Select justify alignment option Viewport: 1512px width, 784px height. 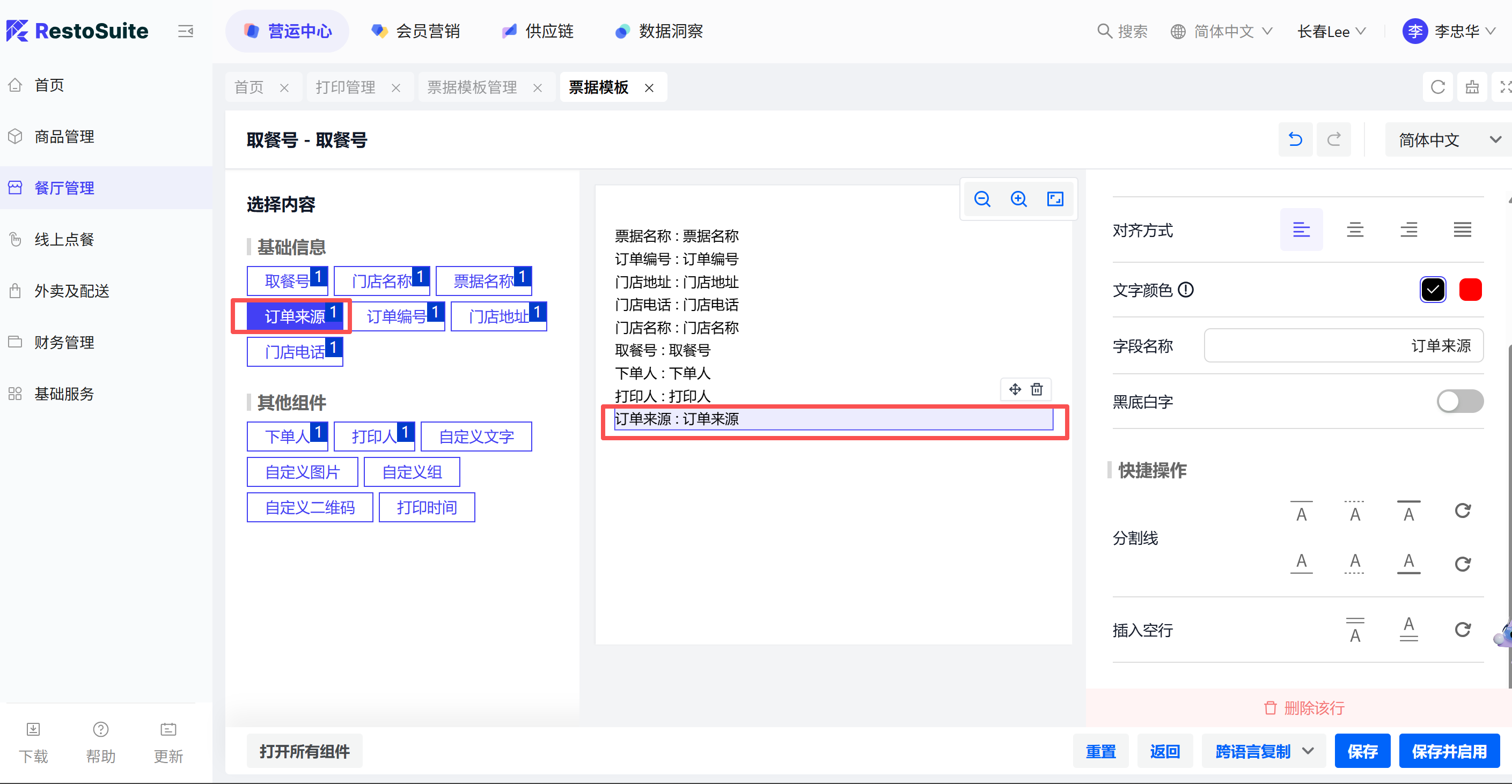(x=1462, y=230)
